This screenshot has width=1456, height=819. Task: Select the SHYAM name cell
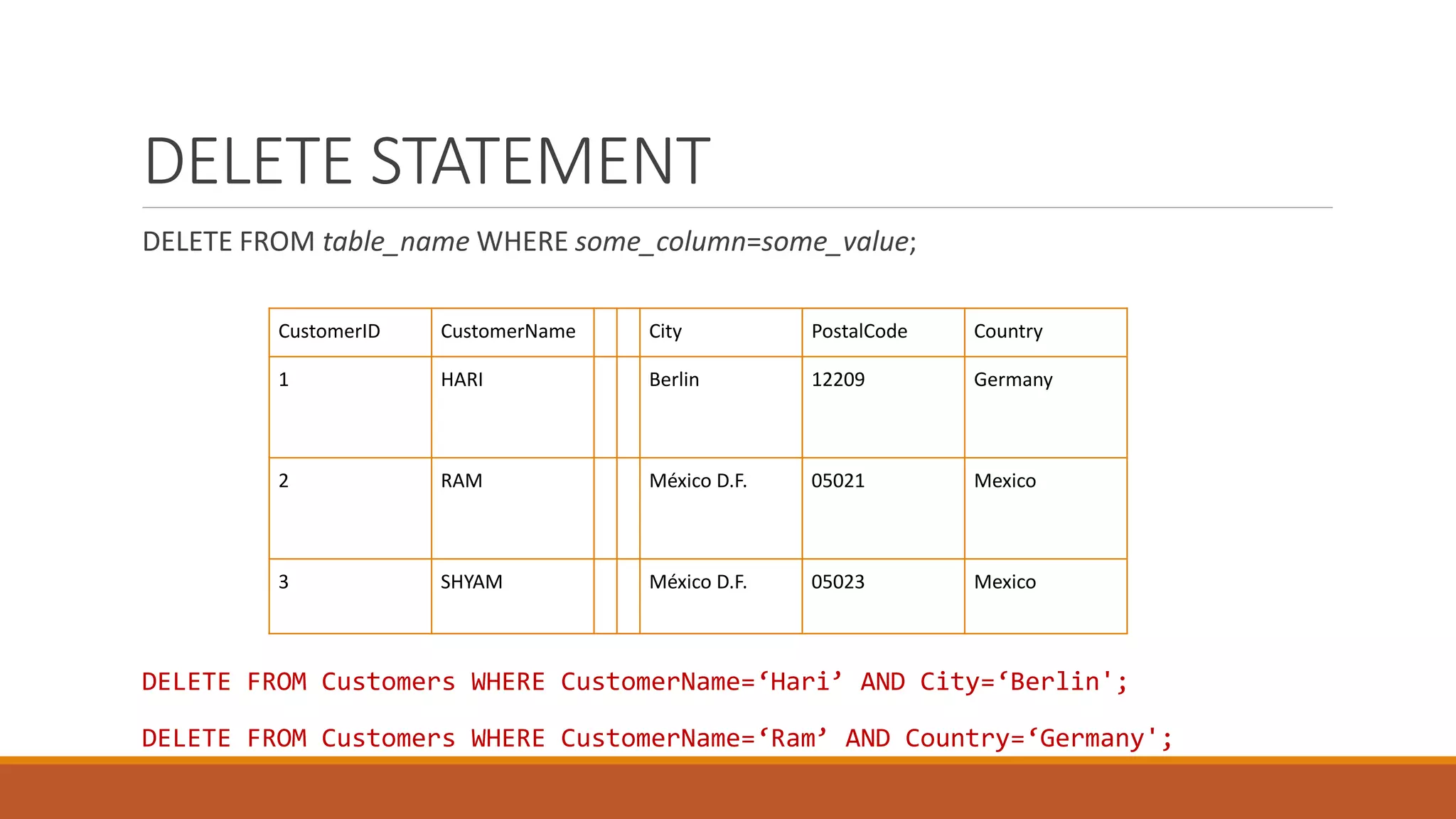pos(471,582)
